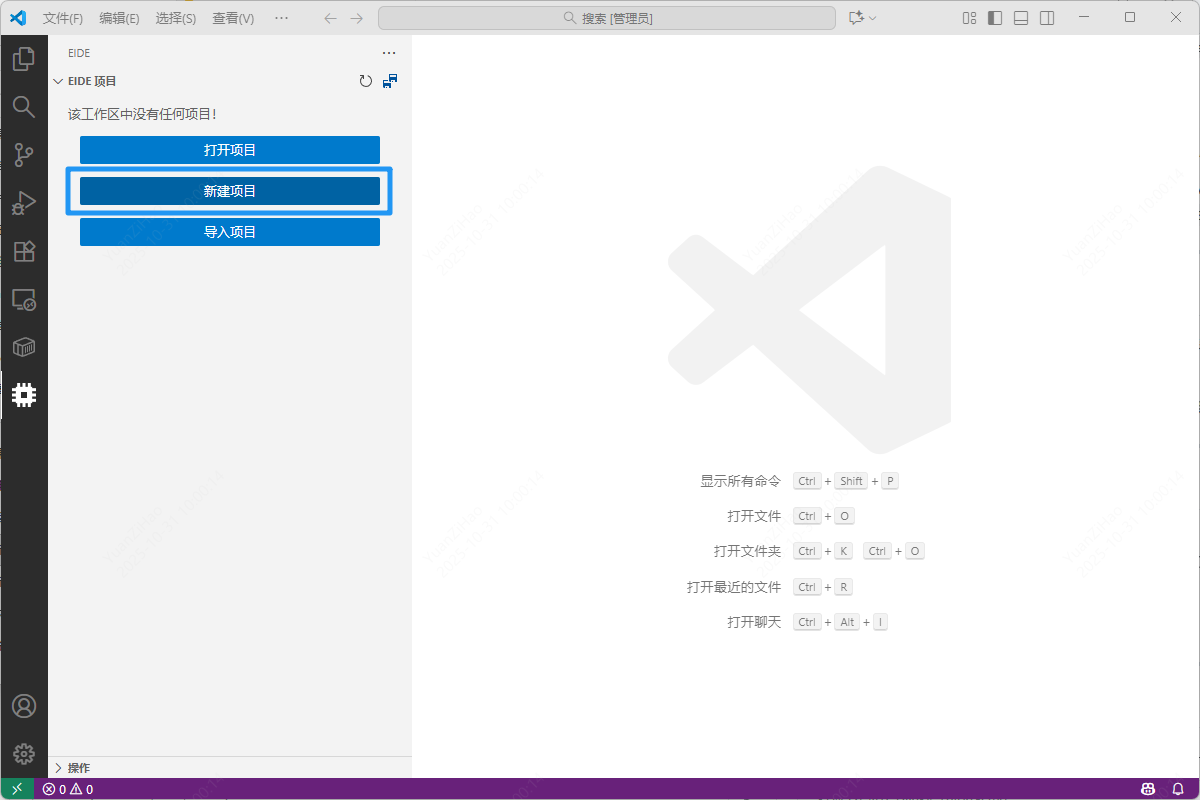Open the Remote Explorer icon

click(x=24, y=299)
